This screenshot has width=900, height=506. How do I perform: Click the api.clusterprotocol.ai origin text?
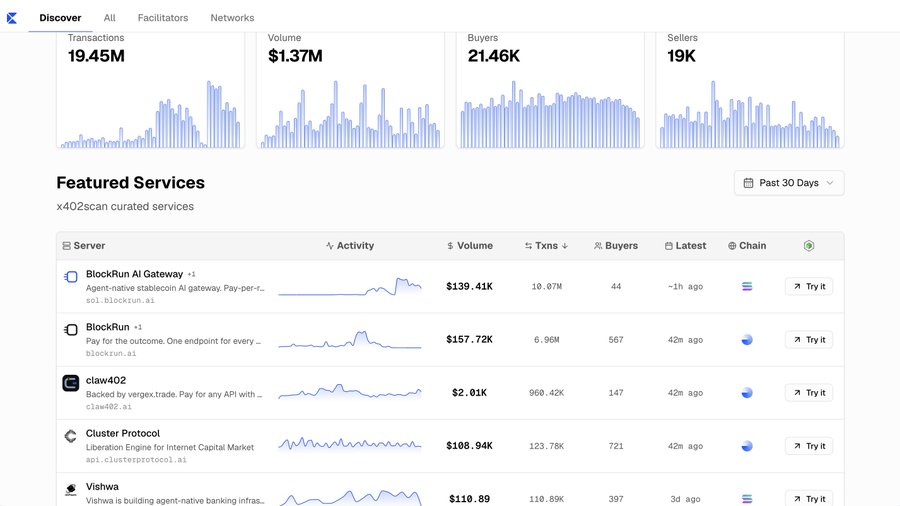click(x=136, y=460)
